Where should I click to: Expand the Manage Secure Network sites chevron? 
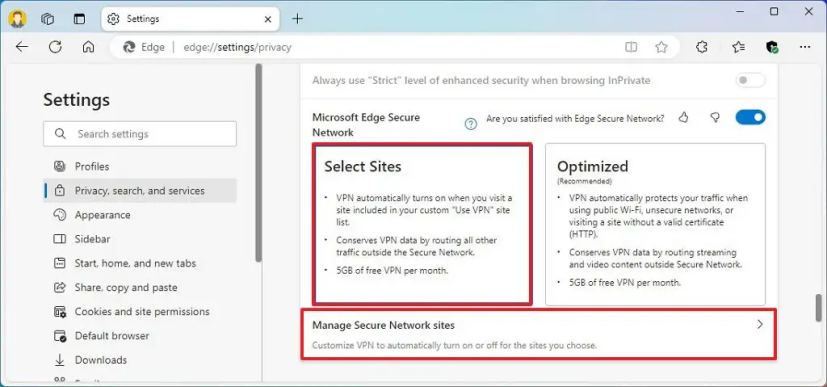click(759, 325)
